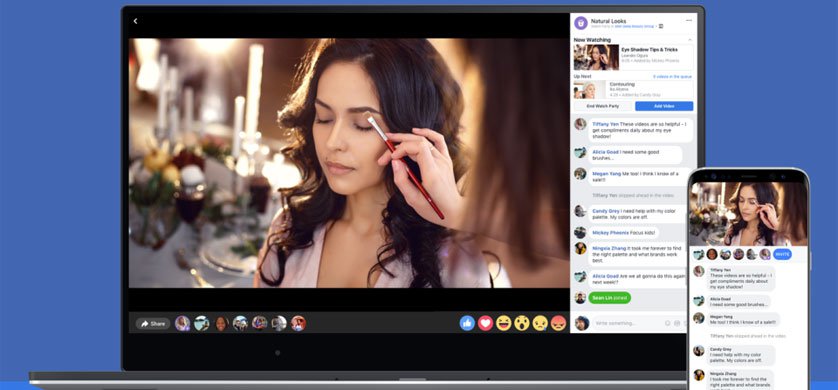Open the viewer avatar nearest the reaction icons
Image resolution: width=838 pixels, height=390 pixels.
tap(298, 323)
